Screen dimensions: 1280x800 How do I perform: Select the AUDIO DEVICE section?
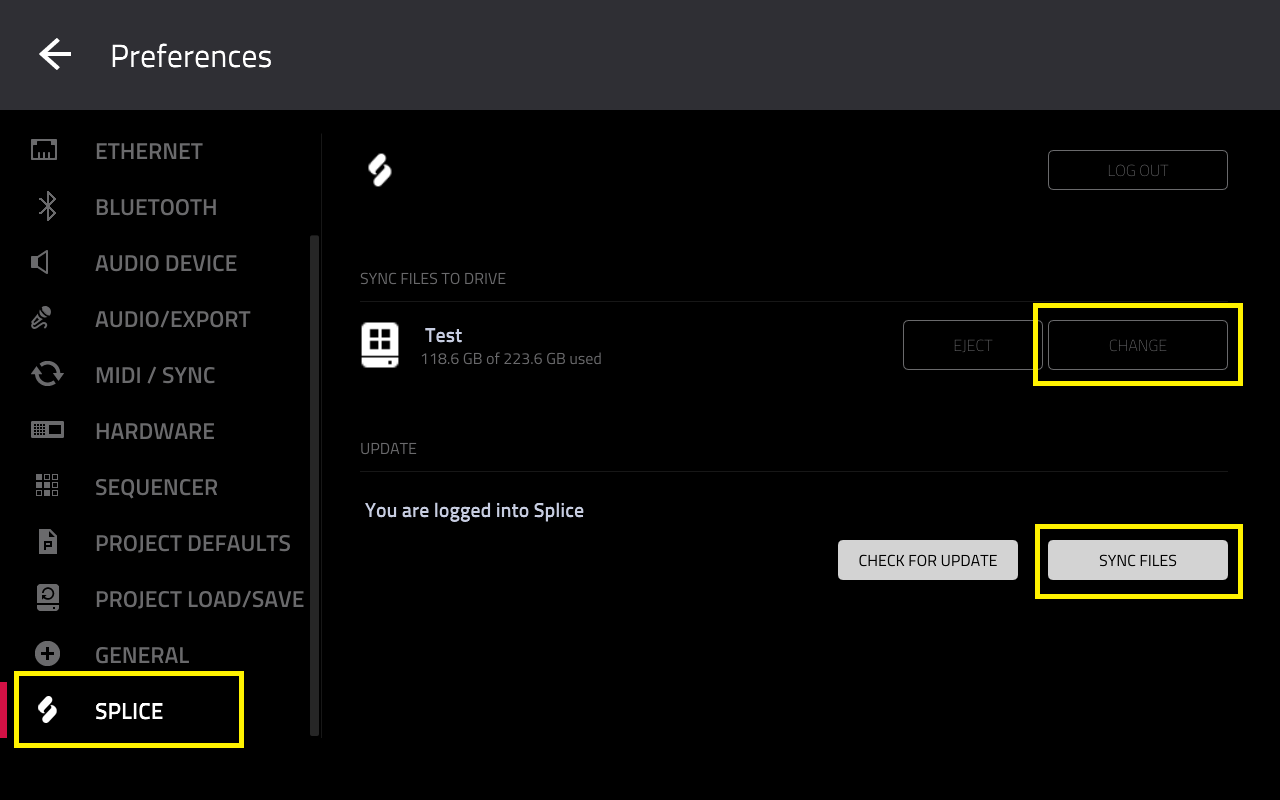(x=166, y=263)
